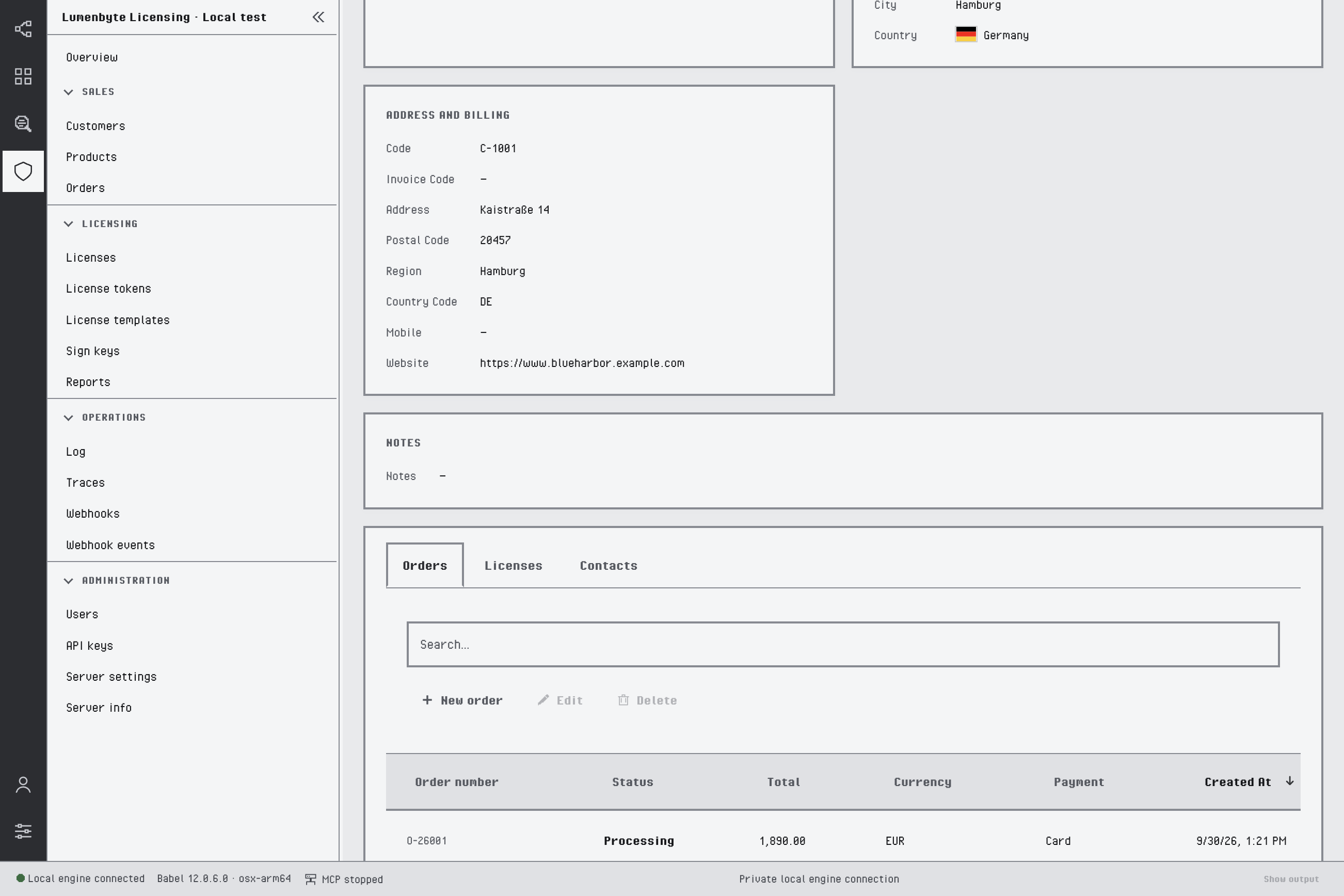Sort by Total column header
Image resolution: width=1344 pixels, height=896 pixels.
coord(783,782)
